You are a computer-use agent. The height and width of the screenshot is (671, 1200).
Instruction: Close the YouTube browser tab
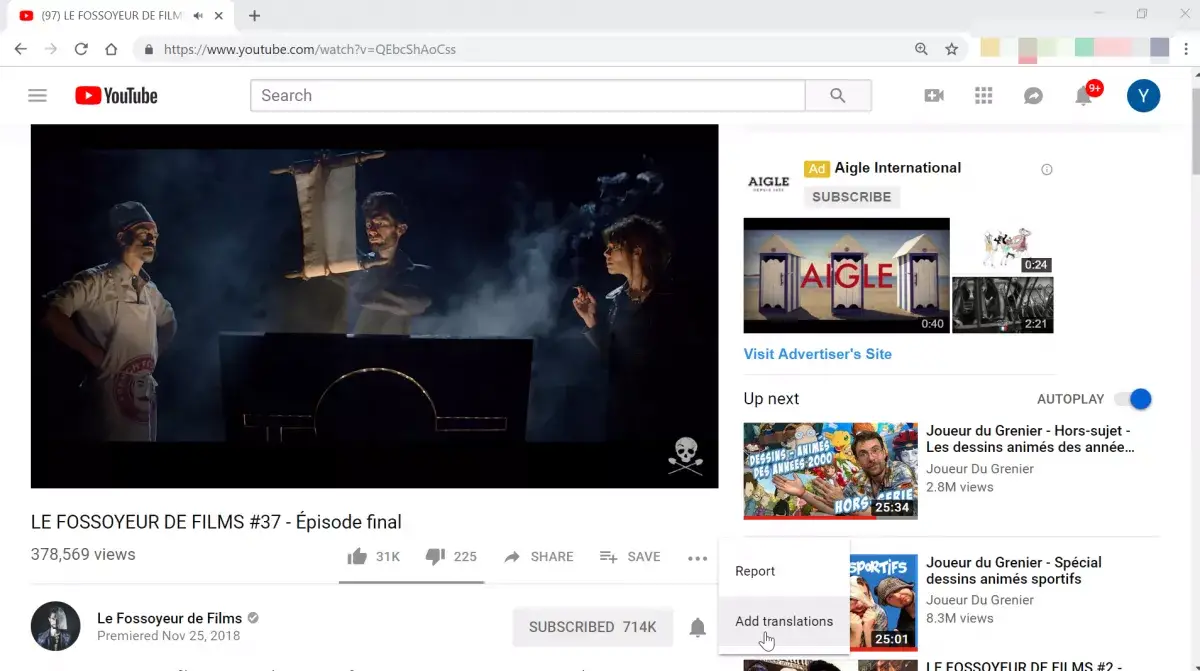pos(219,16)
